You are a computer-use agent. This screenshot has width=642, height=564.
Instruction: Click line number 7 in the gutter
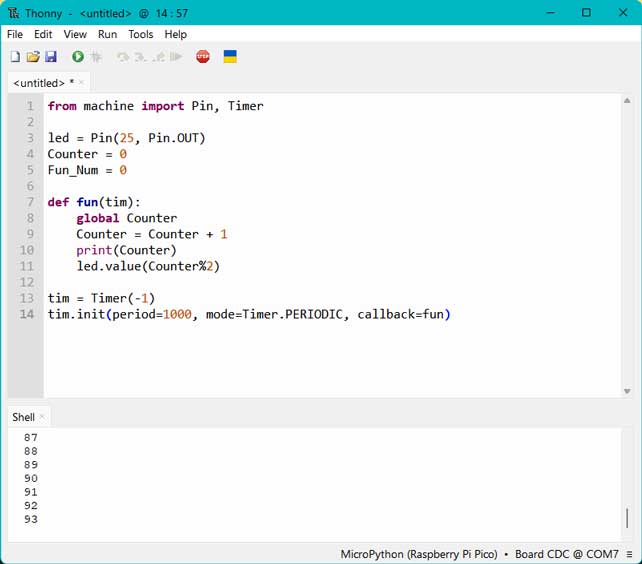[x=30, y=202]
